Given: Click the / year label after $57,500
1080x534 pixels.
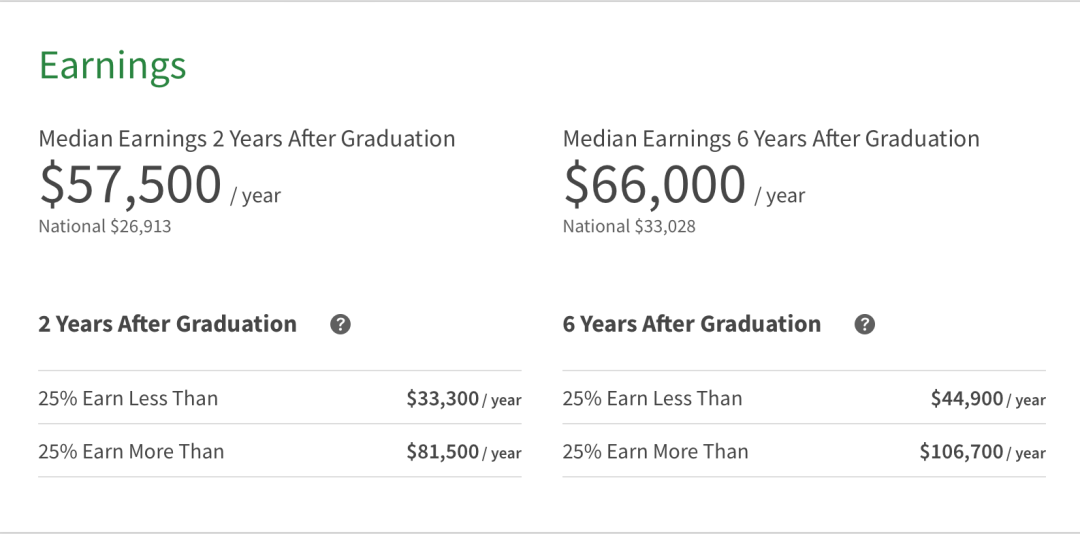Looking at the screenshot, I should coord(256,196).
